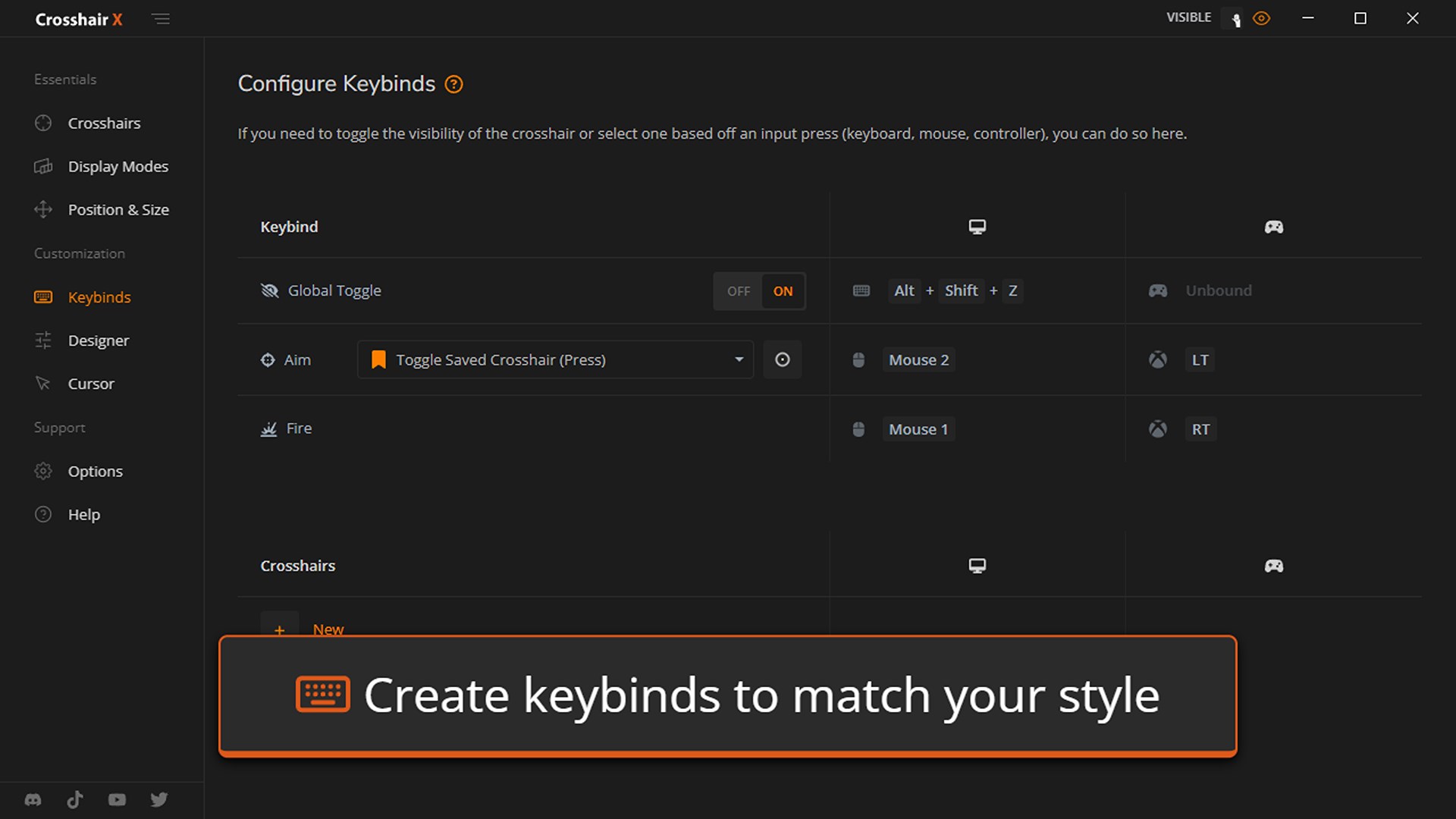1456x819 pixels.
Task: Open Position & Size settings
Action: 118,209
